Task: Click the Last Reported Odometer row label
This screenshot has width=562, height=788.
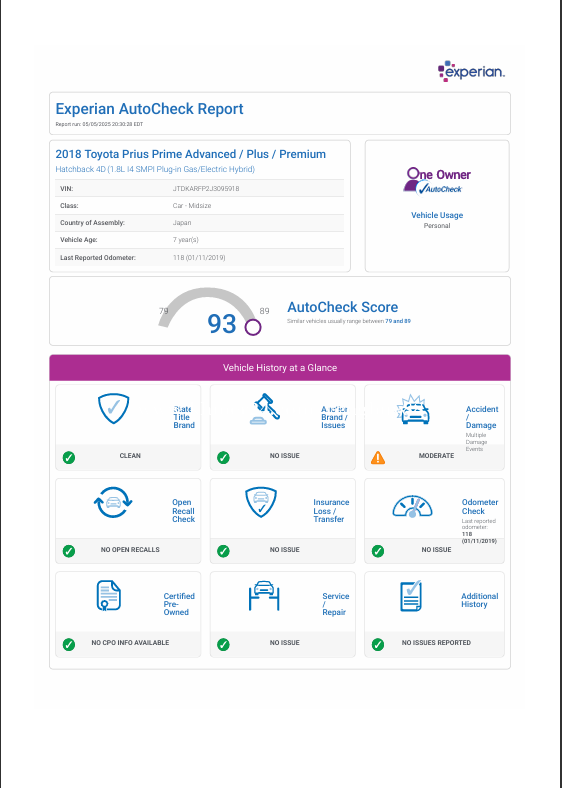Action: 98,258
